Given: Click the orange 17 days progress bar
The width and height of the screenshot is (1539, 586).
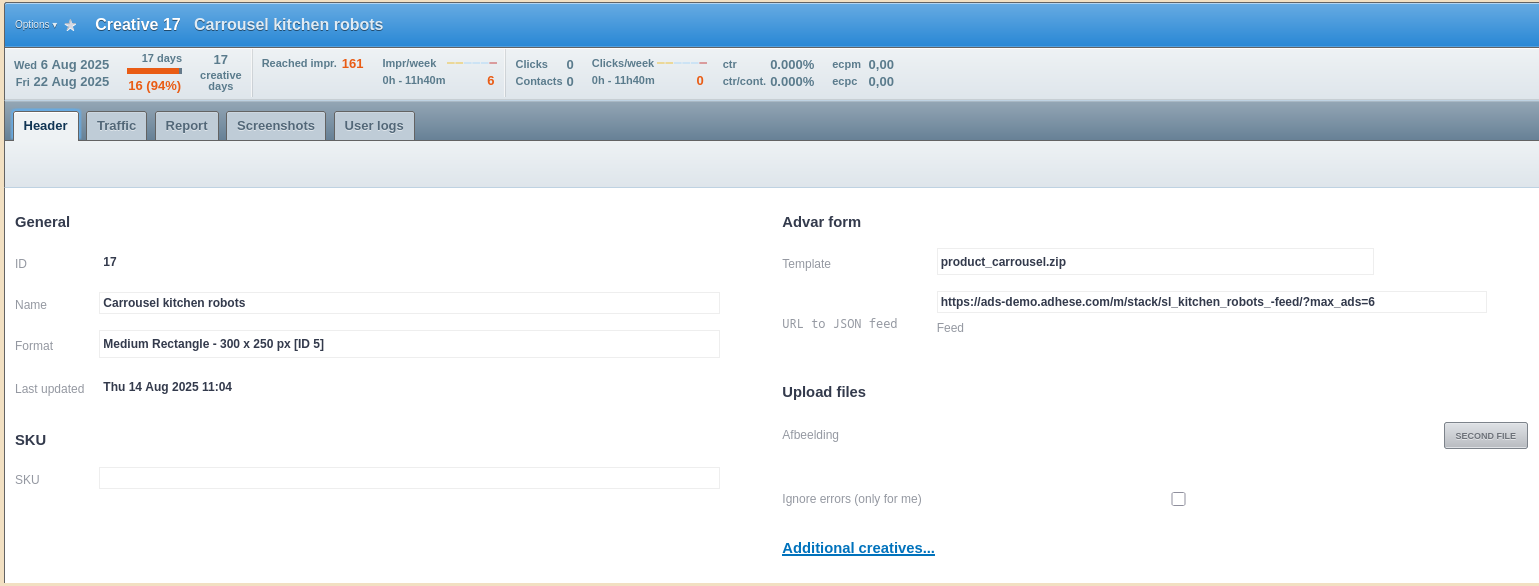Looking at the screenshot, I should [154, 71].
